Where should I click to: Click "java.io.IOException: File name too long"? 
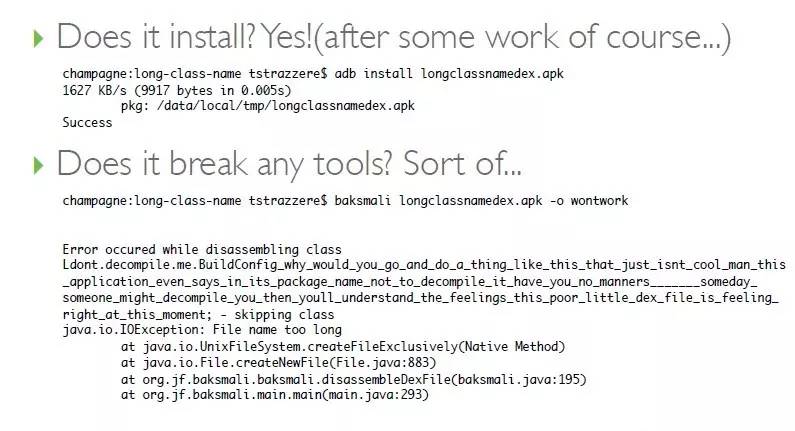(x=201, y=329)
